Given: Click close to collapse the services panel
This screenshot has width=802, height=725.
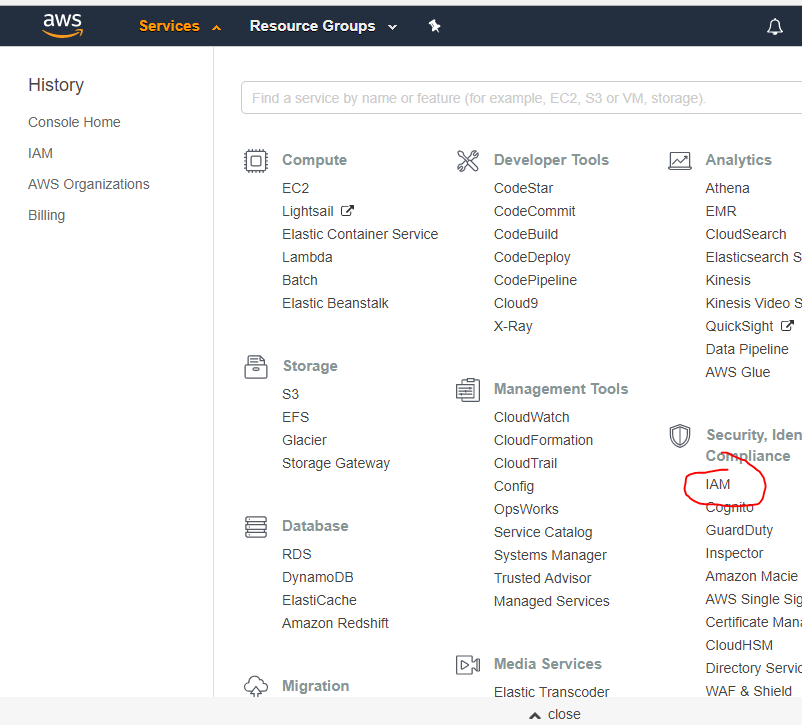Looking at the screenshot, I should pos(555,714).
